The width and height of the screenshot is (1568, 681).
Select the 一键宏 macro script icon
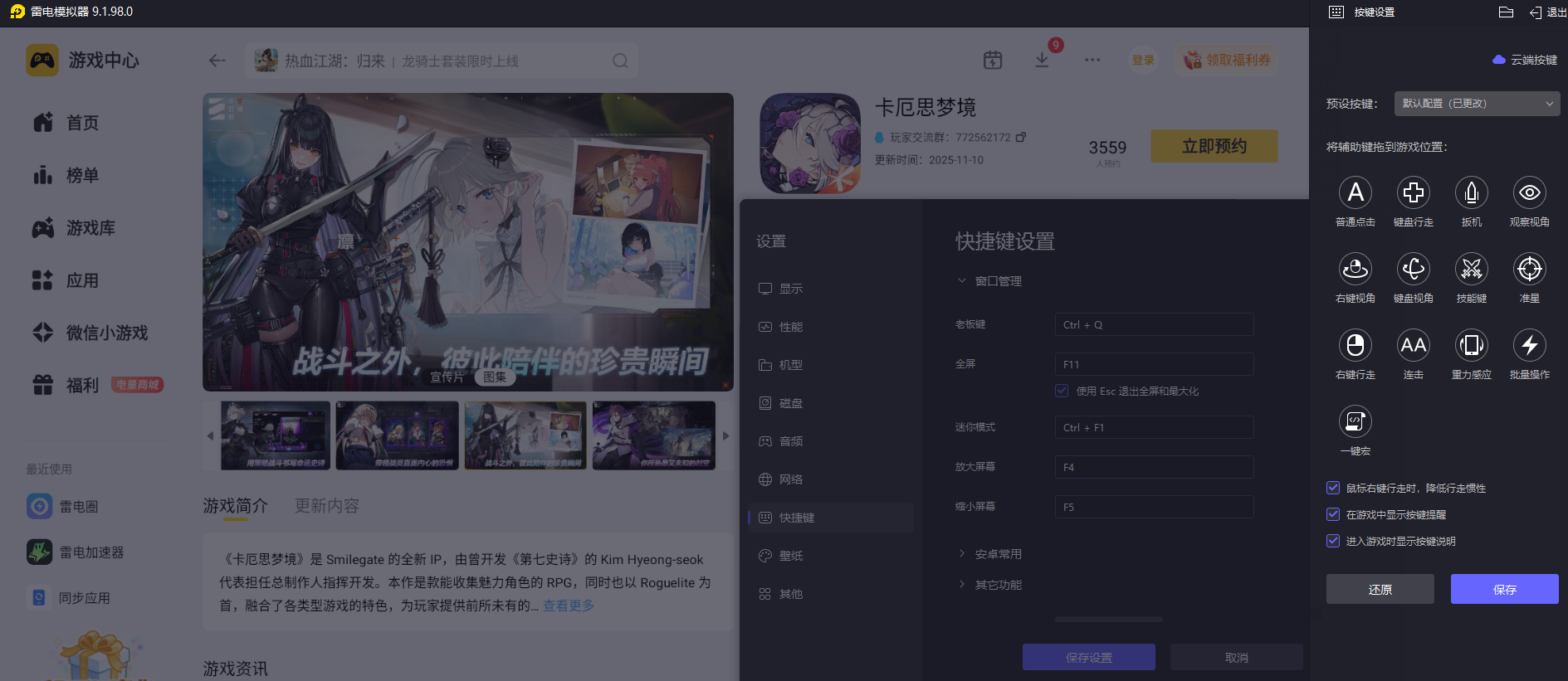1356,421
